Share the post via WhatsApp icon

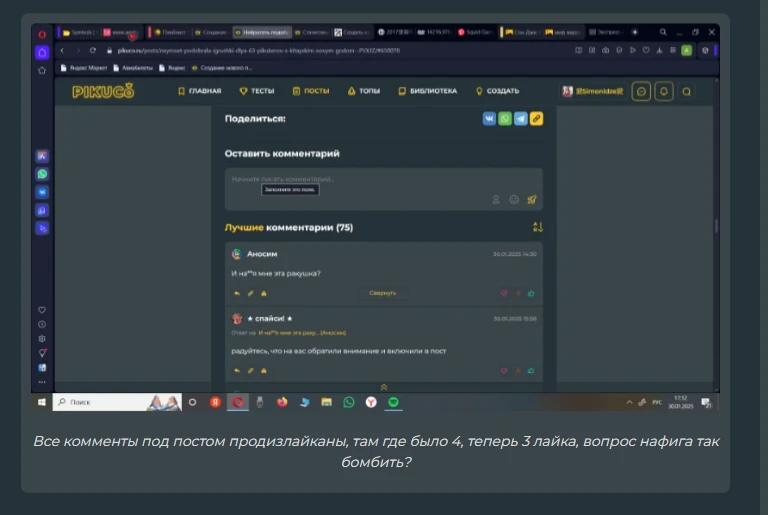504,119
